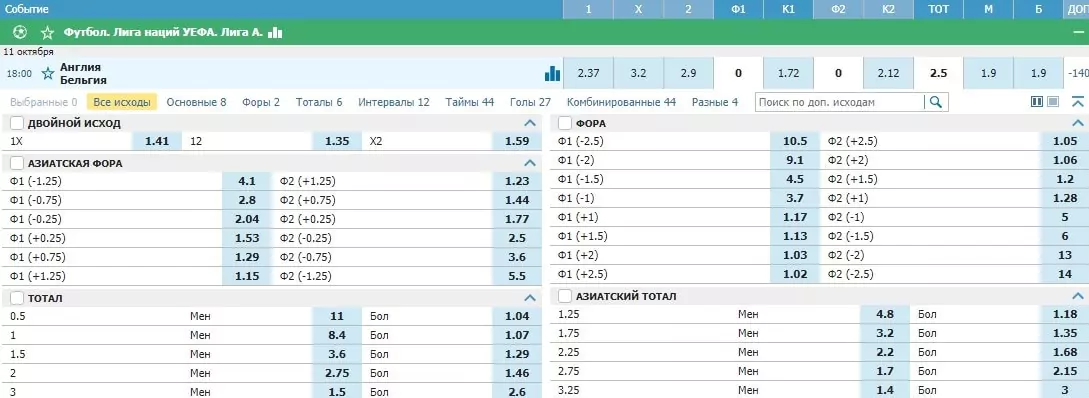The image size is (1089, 398).
Task: Select odds 2.37 for England win
Action: point(588,73)
